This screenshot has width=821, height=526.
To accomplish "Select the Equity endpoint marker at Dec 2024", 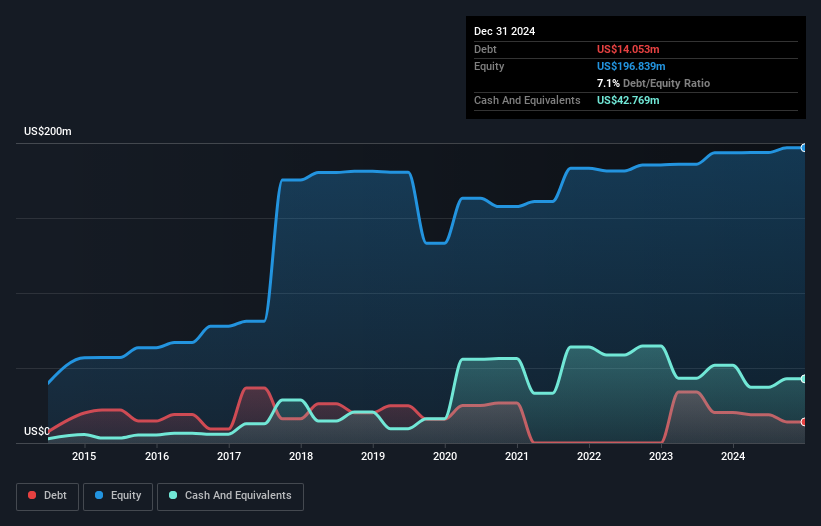I will click(x=804, y=148).
